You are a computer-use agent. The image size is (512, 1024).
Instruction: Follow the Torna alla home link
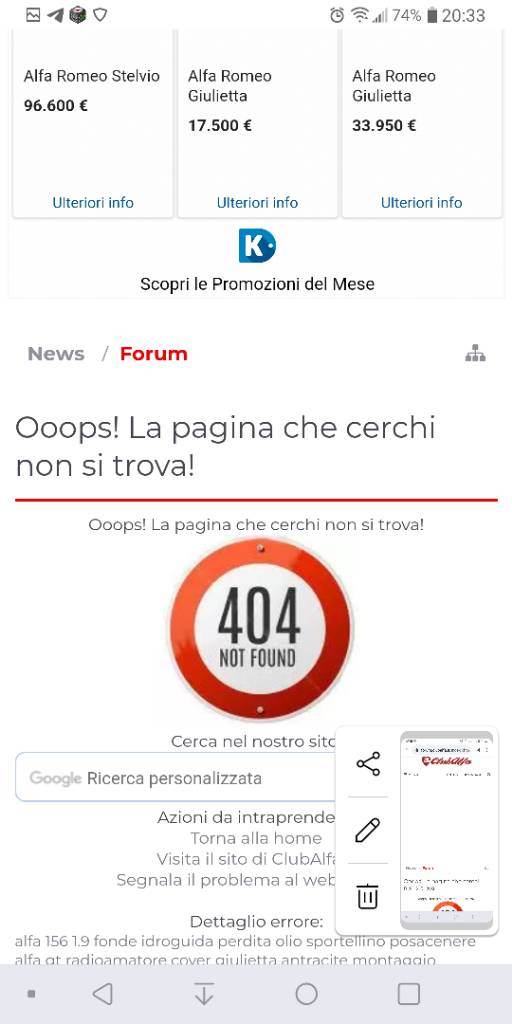(256, 838)
